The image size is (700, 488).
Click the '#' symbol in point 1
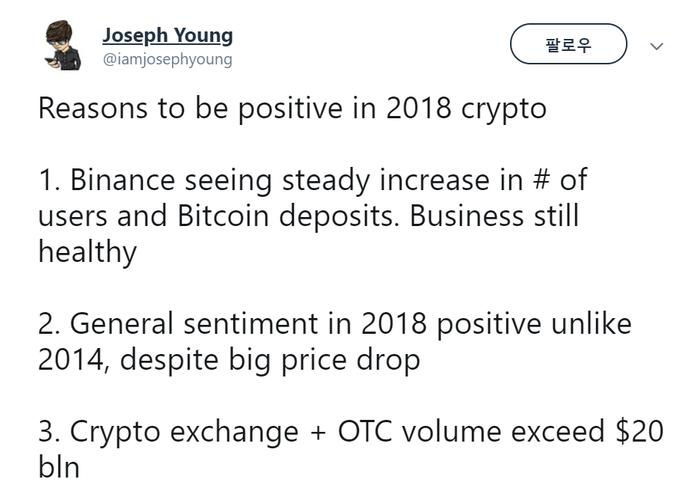point(541,180)
